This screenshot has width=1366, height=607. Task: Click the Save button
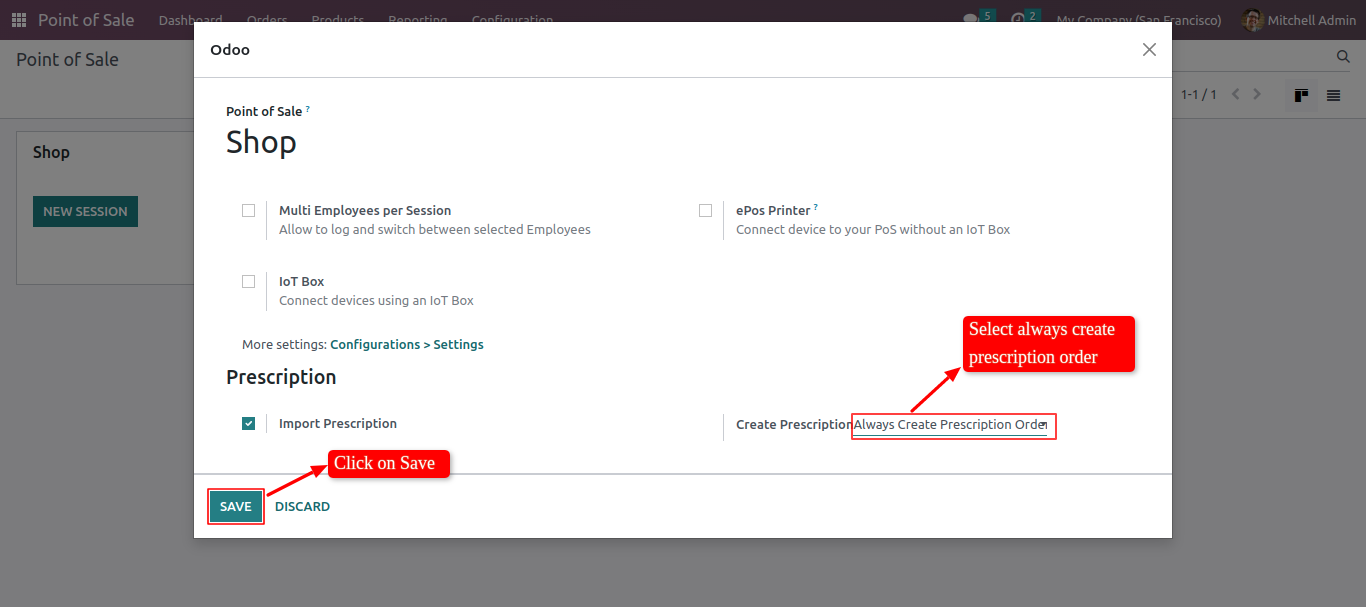pyautogui.click(x=236, y=507)
